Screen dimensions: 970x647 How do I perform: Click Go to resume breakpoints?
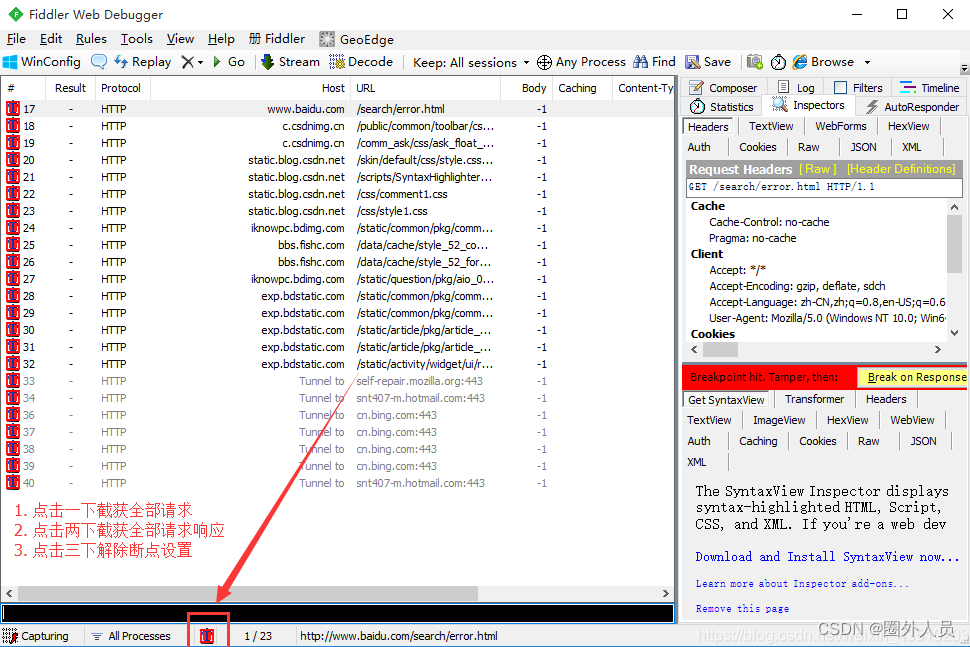tap(228, 62)
